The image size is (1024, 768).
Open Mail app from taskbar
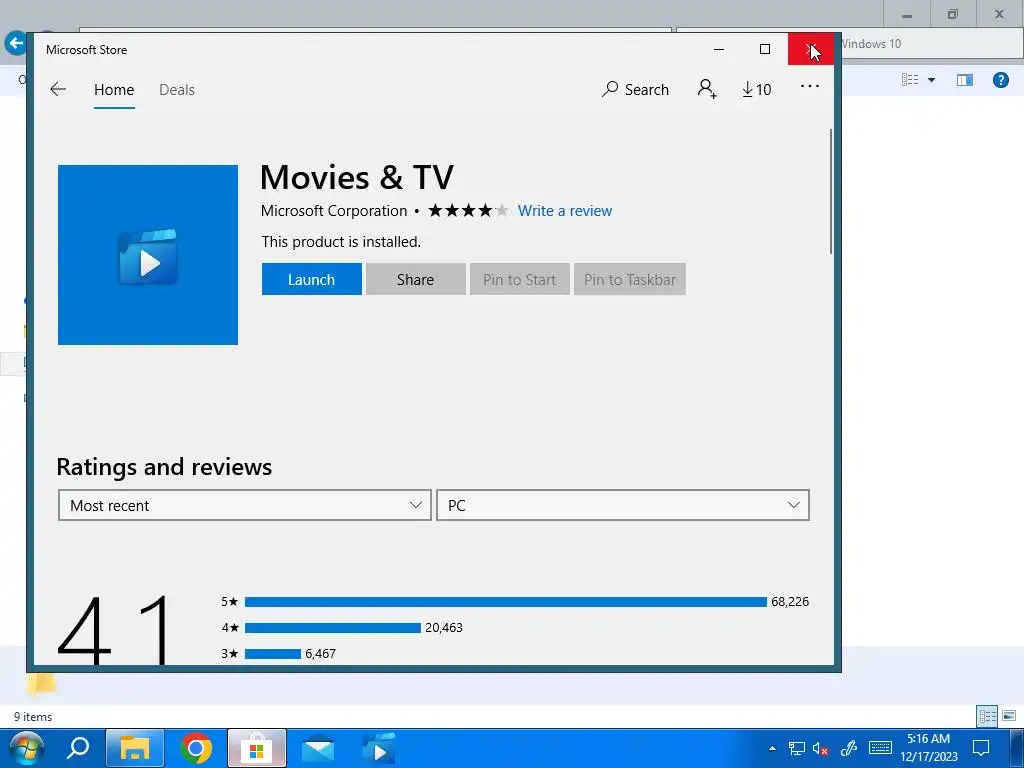318,748
